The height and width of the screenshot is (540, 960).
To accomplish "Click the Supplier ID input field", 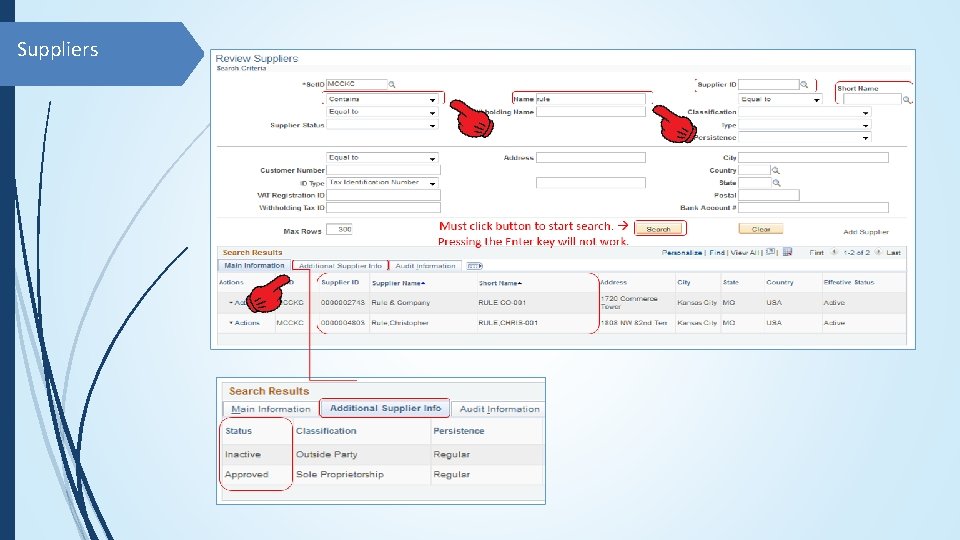I will pos(769,84).
